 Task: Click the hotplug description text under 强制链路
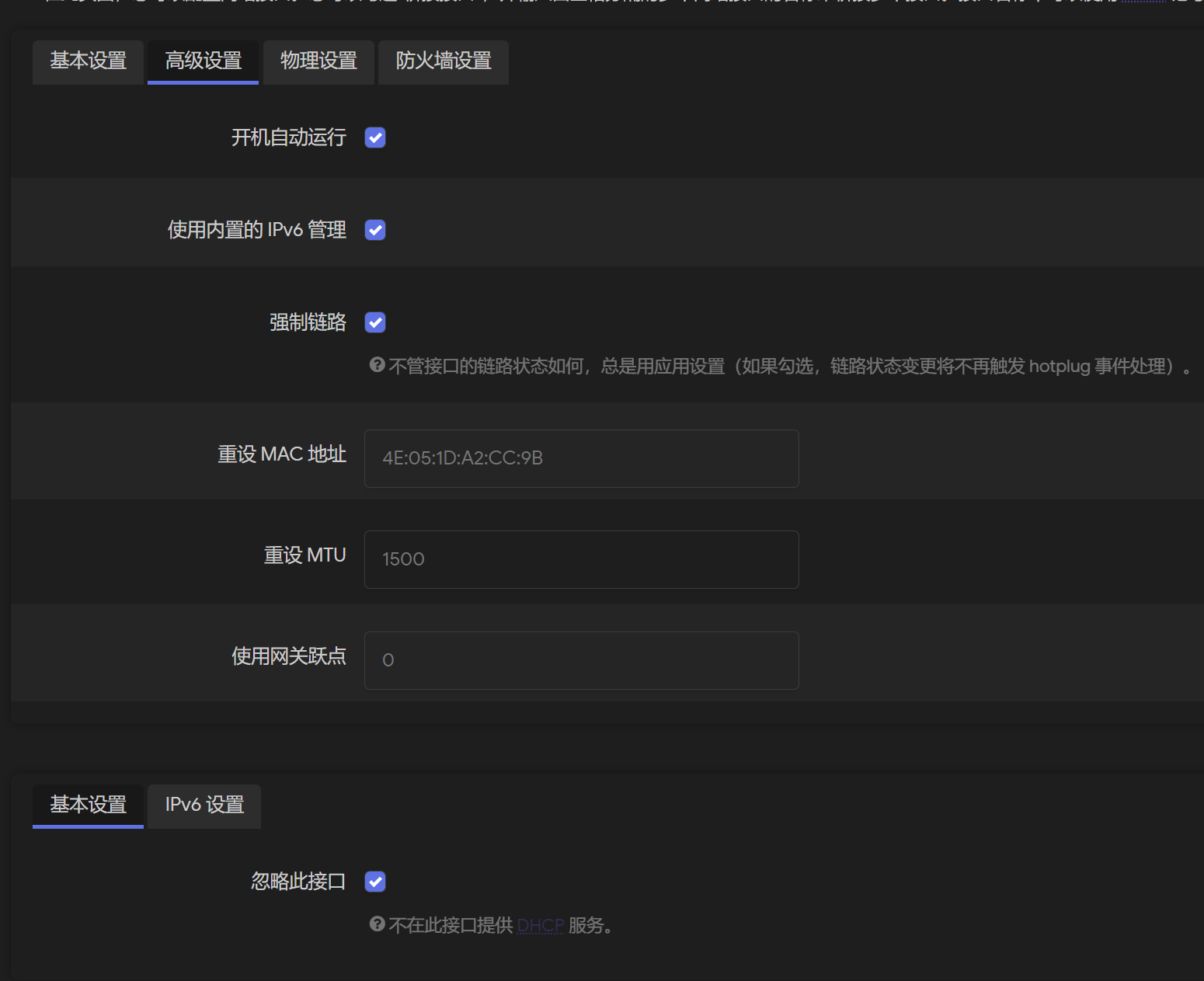[790, 367]
